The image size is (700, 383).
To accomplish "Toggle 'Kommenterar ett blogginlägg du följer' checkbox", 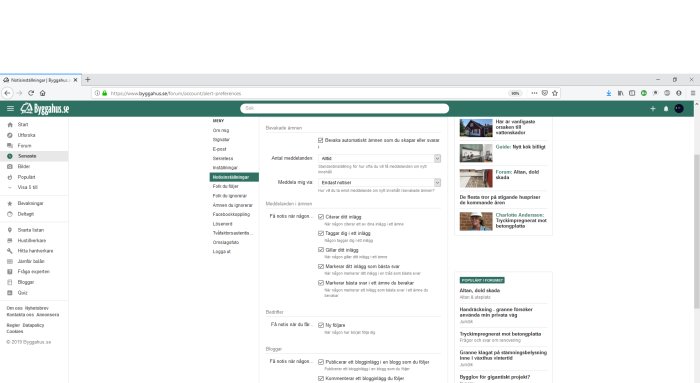I will (x=321, y=378).
